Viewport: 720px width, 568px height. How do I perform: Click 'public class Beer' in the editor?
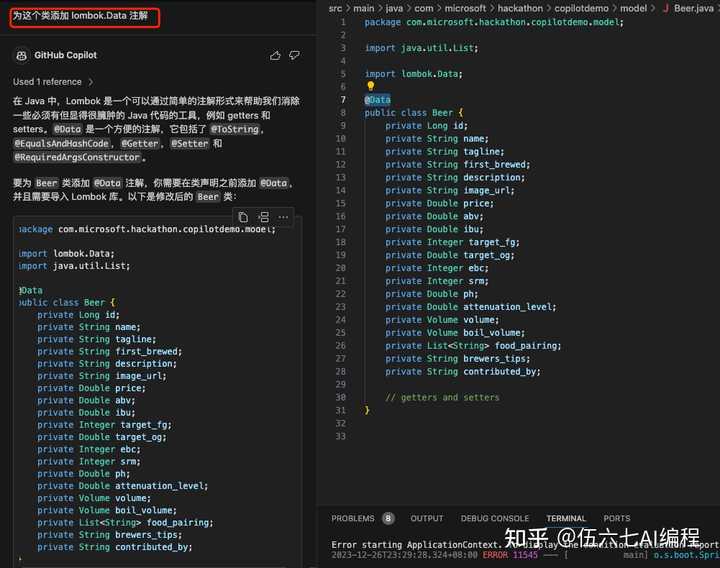[409, 112]
